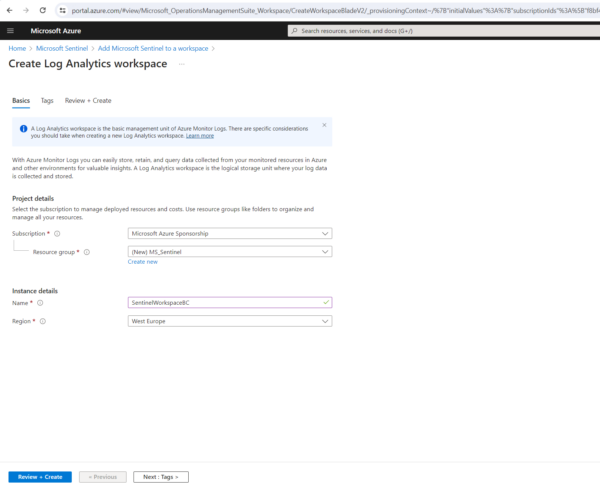The image size is (600, 487).
Task: Show the Subscription info tooltip icon
Action: click(57, 233)
